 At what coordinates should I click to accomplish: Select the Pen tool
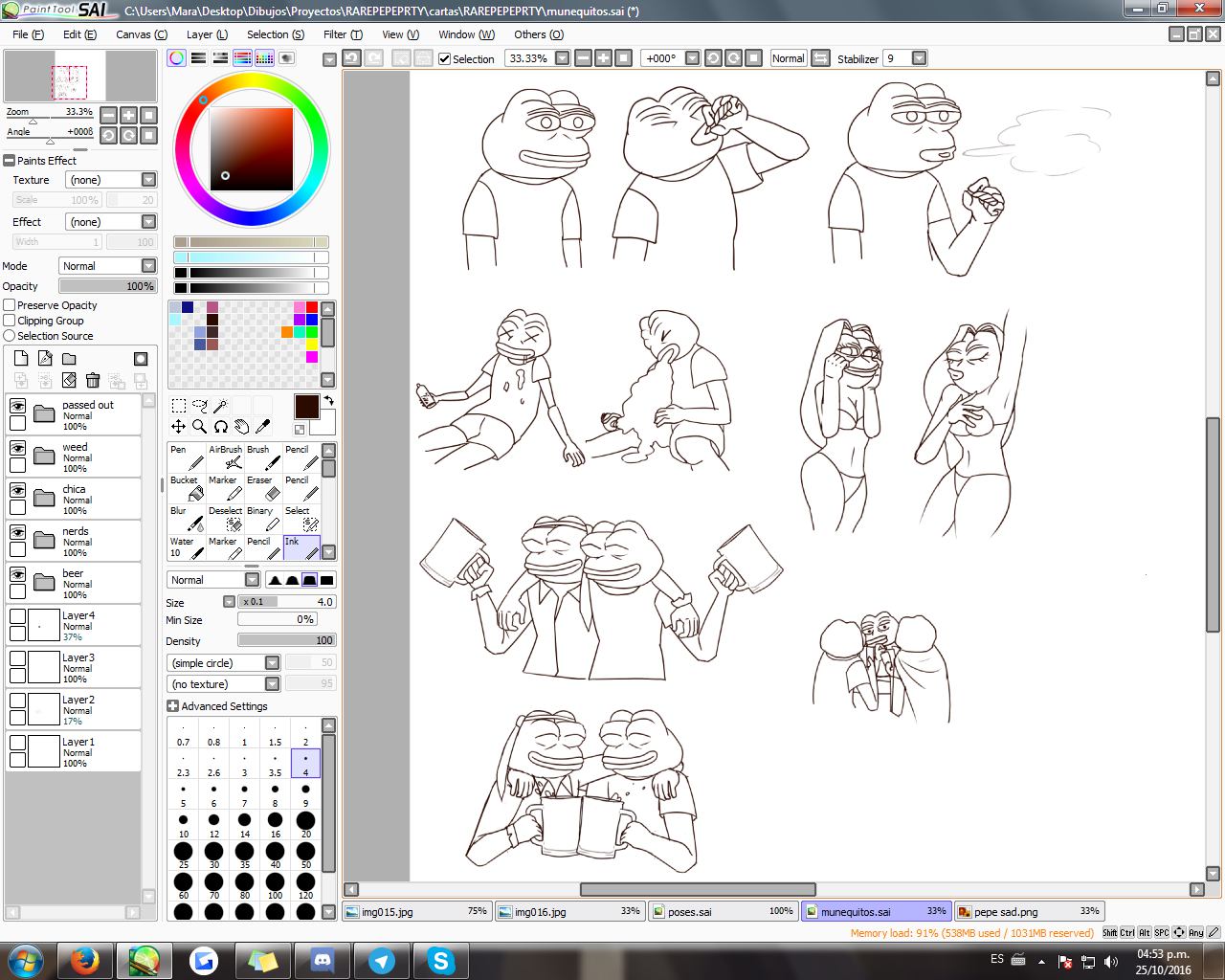click(x=187, y=457)
